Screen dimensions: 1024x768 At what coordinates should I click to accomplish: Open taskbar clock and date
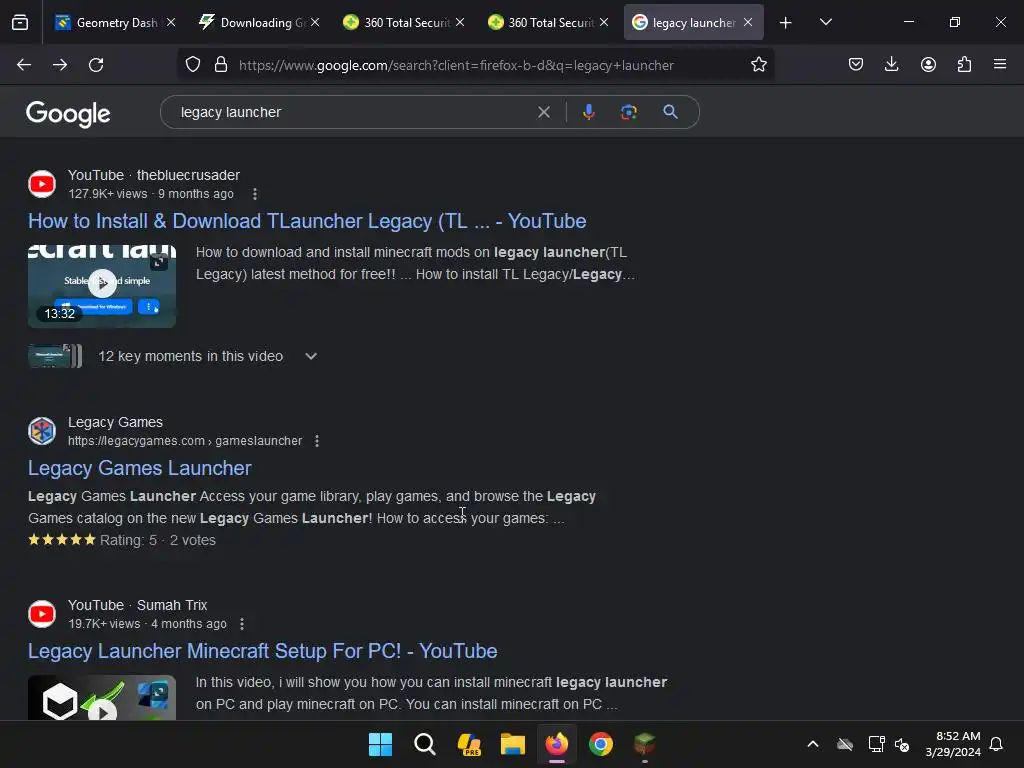953,744
